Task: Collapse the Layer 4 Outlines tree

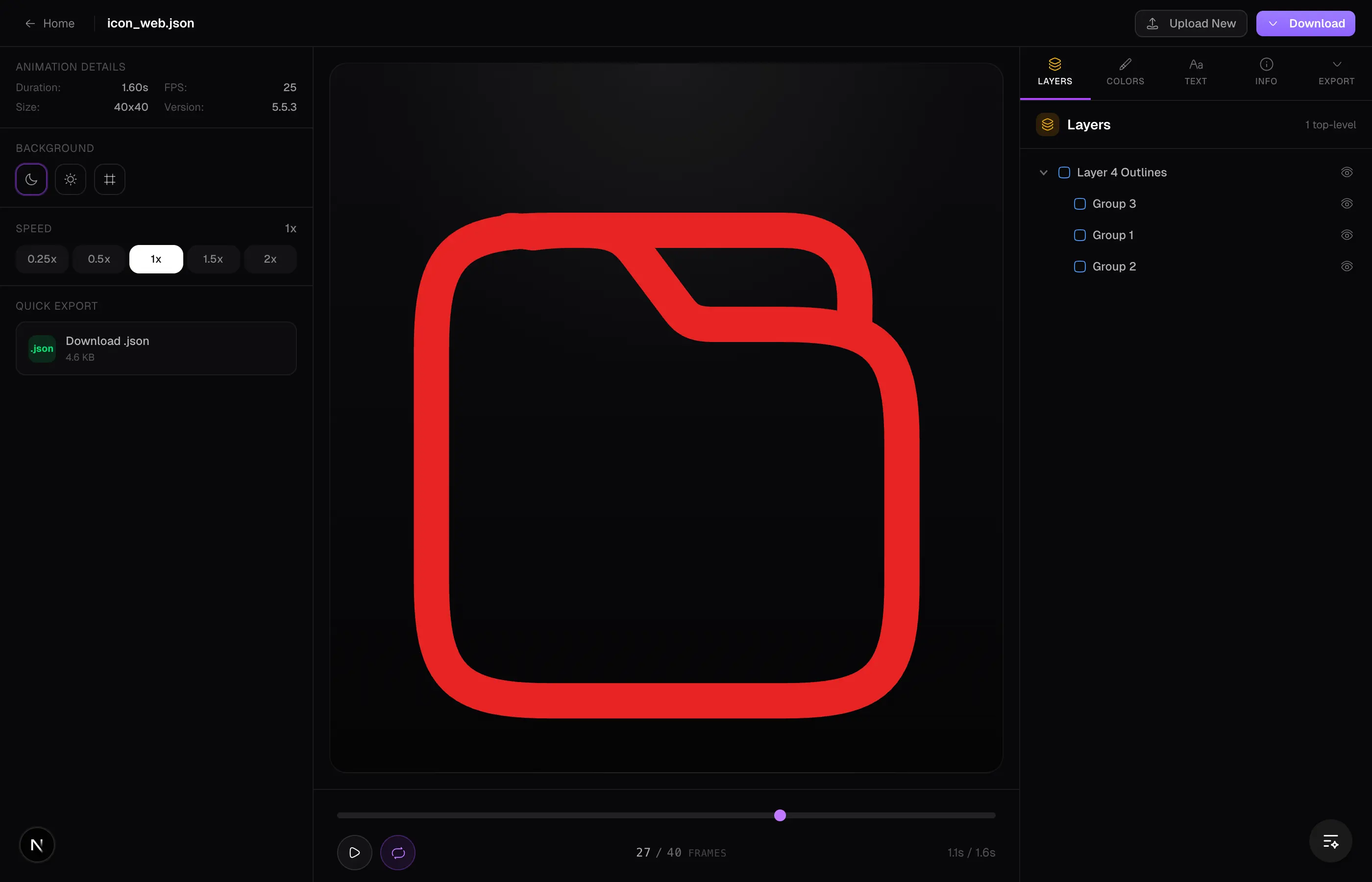Action: [x=1043, y=172]
